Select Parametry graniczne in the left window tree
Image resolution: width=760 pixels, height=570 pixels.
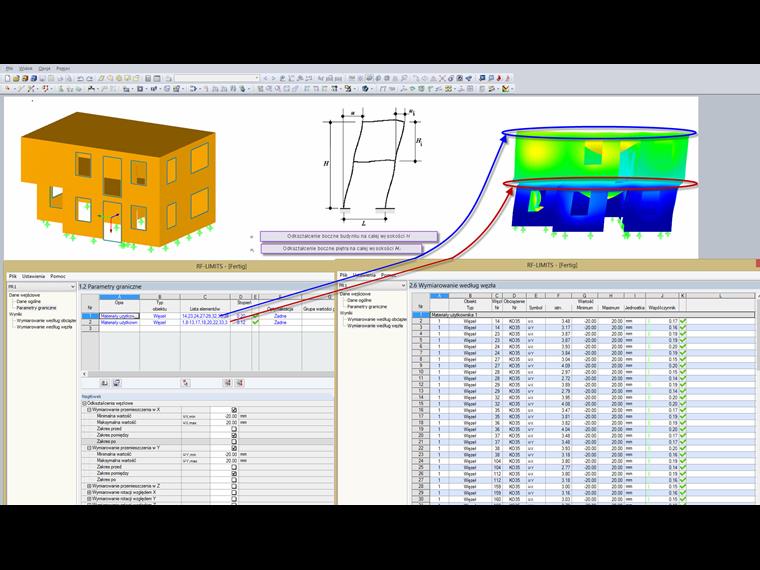coord(36,307)
